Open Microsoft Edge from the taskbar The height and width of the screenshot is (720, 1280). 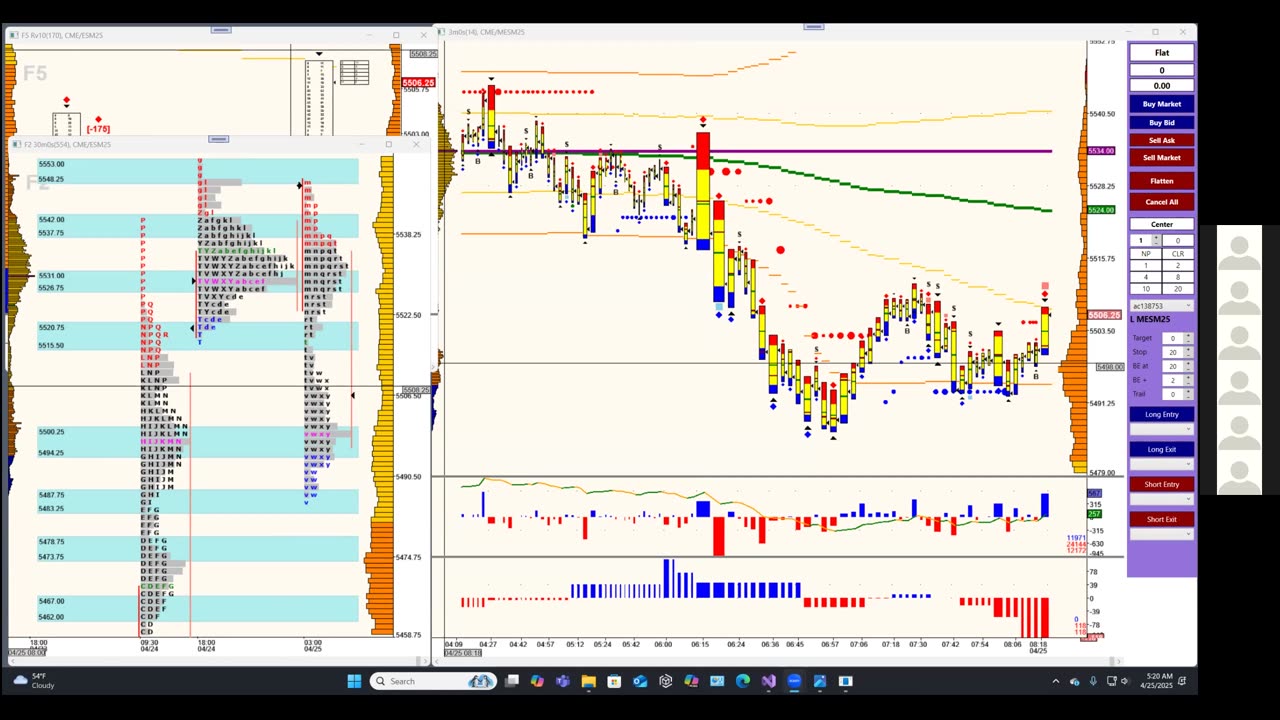(743, 681)
